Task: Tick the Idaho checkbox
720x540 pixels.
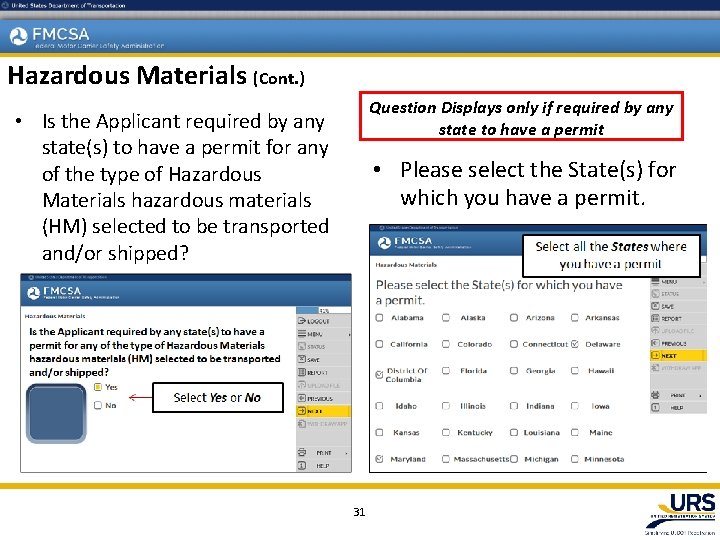Action: click(379, 406)
